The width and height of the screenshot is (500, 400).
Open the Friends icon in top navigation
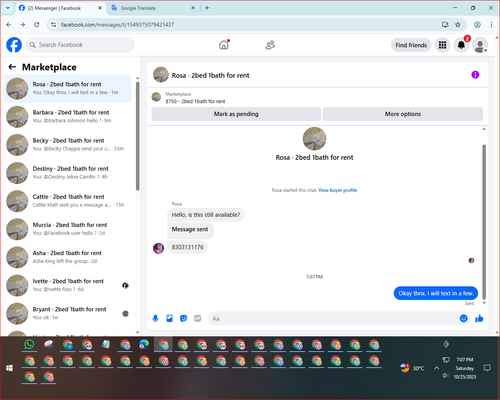tap(270, 45)
